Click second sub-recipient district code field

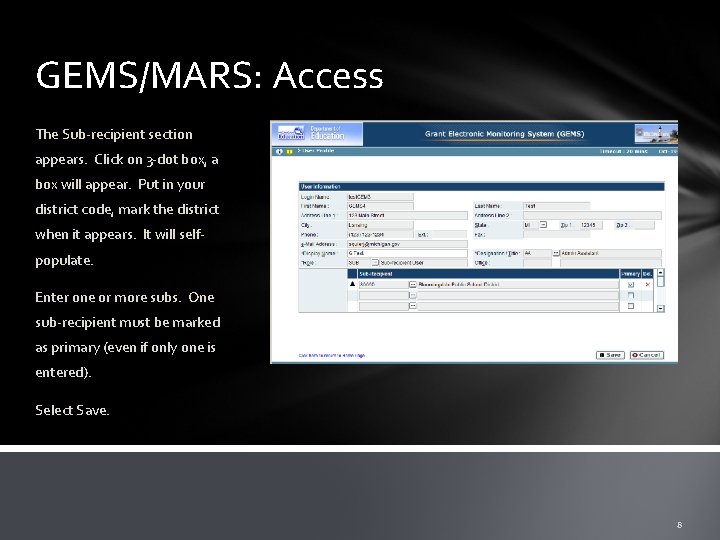383,295
